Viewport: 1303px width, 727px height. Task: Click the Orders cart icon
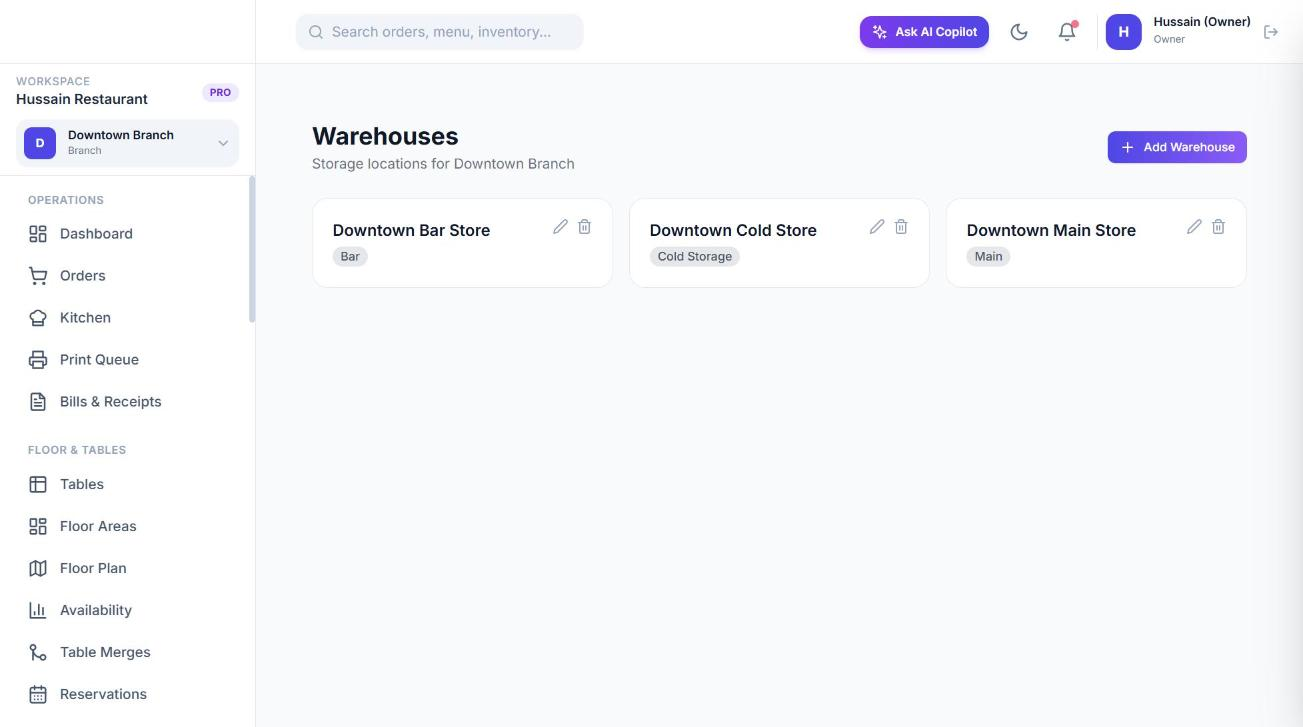click(x=38, y=276)
